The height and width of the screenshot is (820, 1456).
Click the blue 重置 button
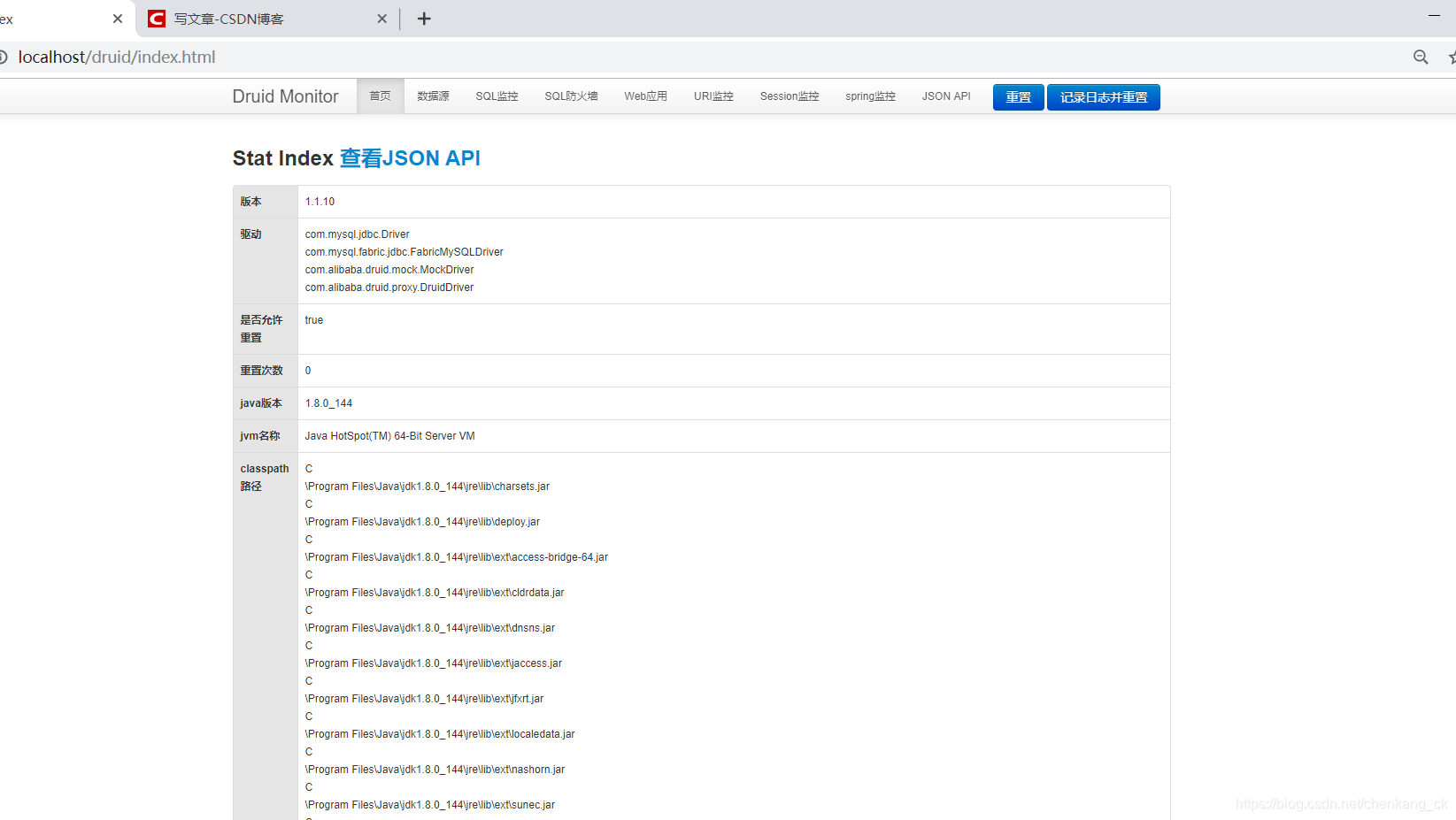click(1018, 97)
